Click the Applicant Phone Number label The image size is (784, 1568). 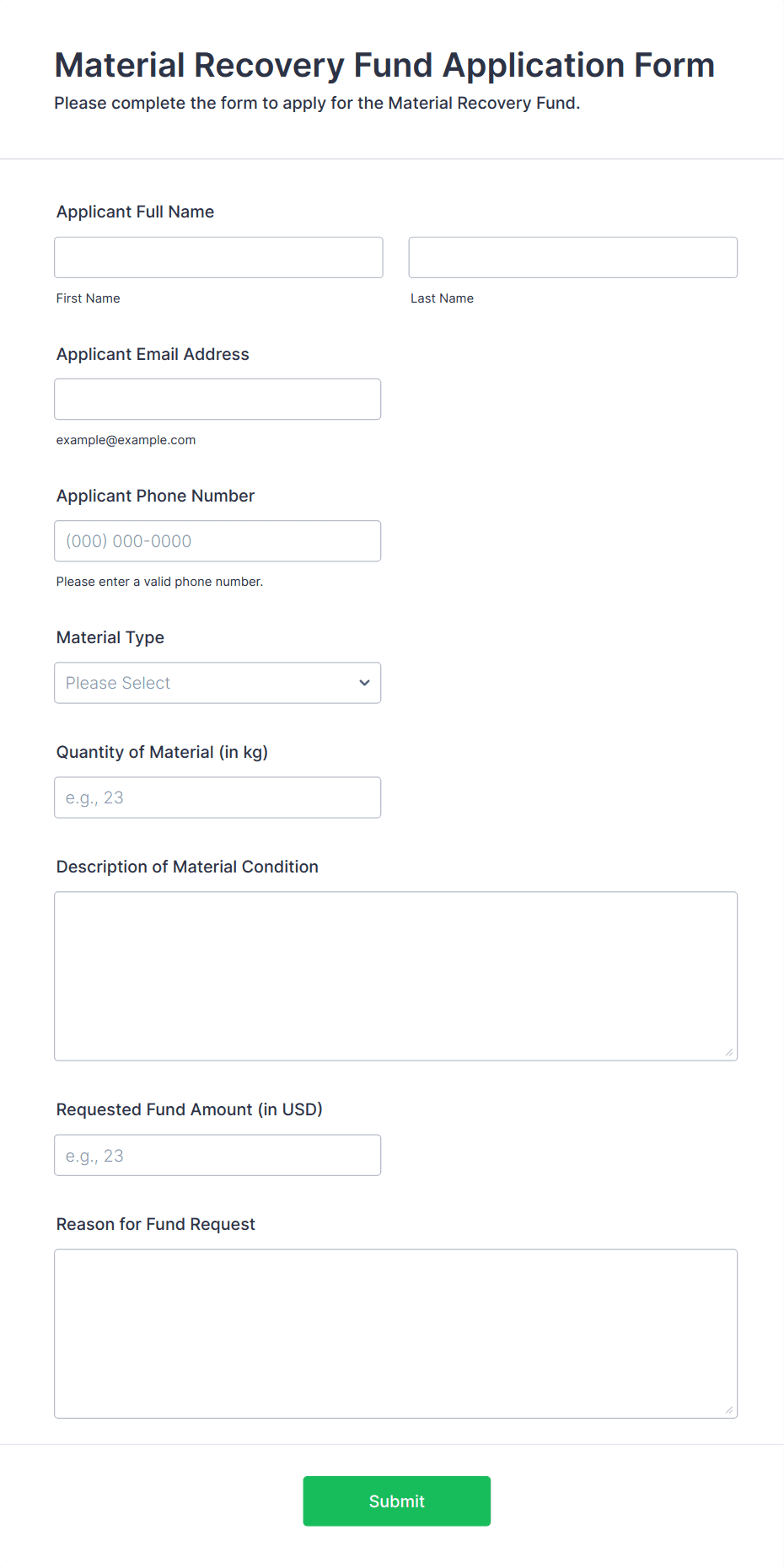point(155,496)
